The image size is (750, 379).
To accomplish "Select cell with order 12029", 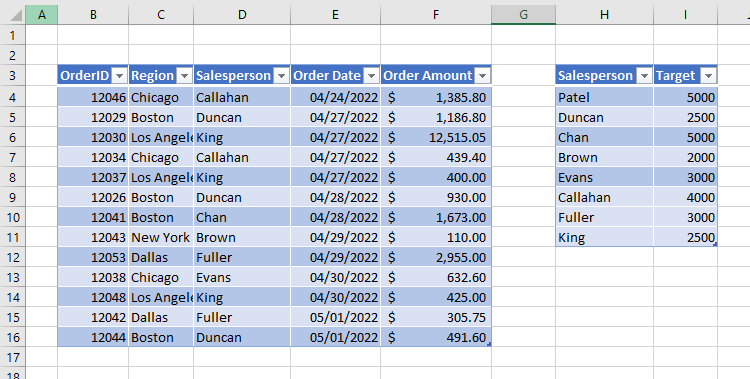I will click(93, 117).
